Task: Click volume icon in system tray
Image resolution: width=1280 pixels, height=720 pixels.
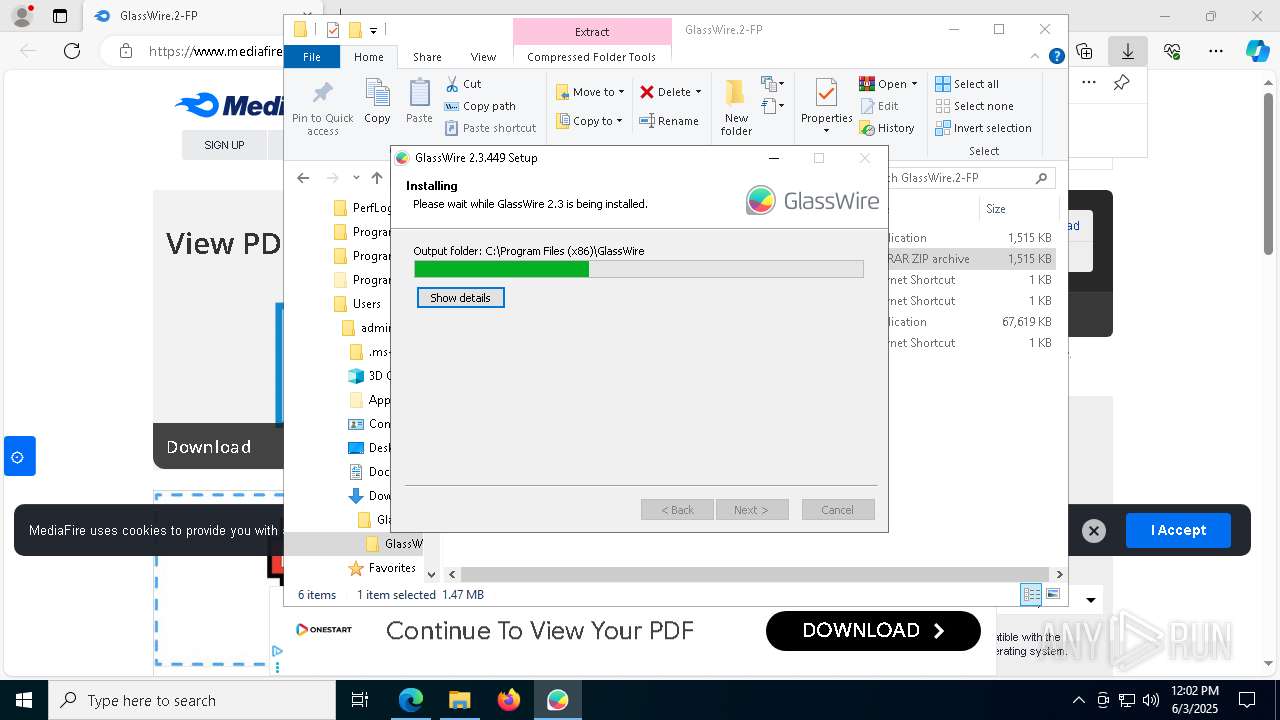Action: [x=1150, y=700]
